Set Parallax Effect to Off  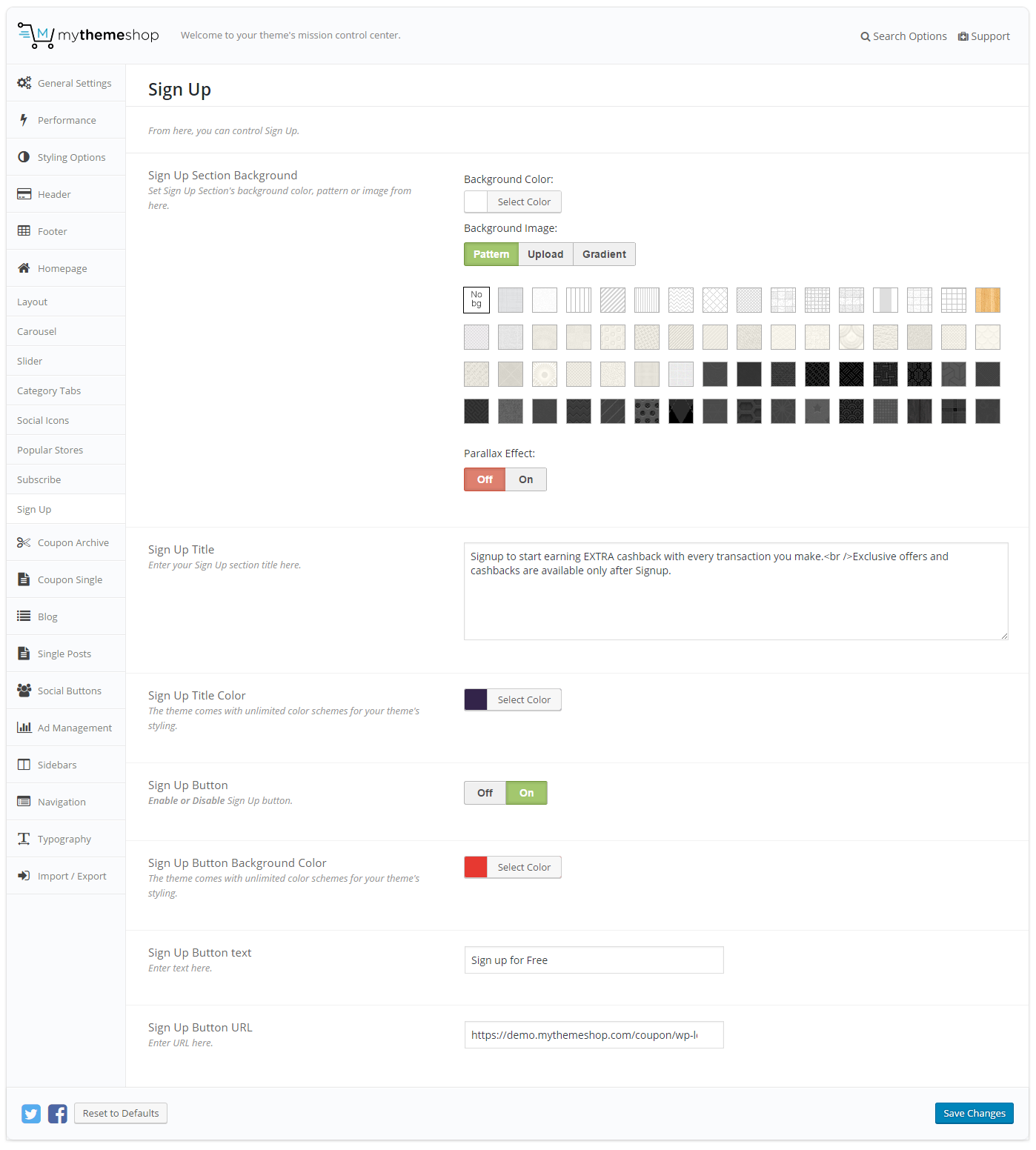click(485, 479)
